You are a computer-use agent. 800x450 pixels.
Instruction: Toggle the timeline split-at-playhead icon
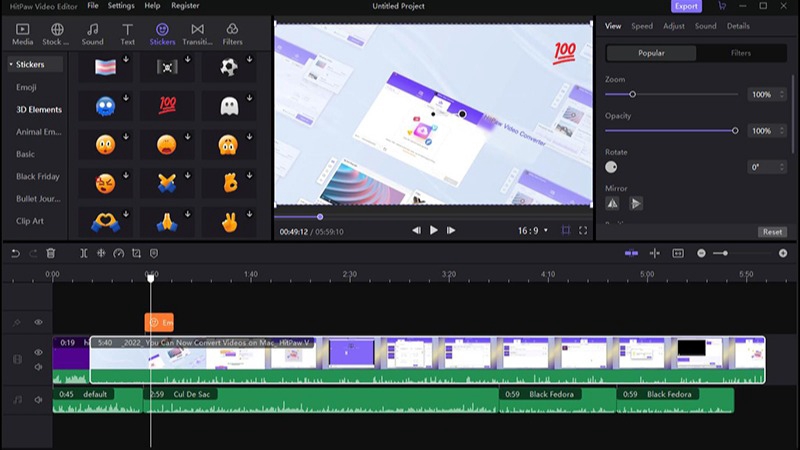tap(655, 253)
